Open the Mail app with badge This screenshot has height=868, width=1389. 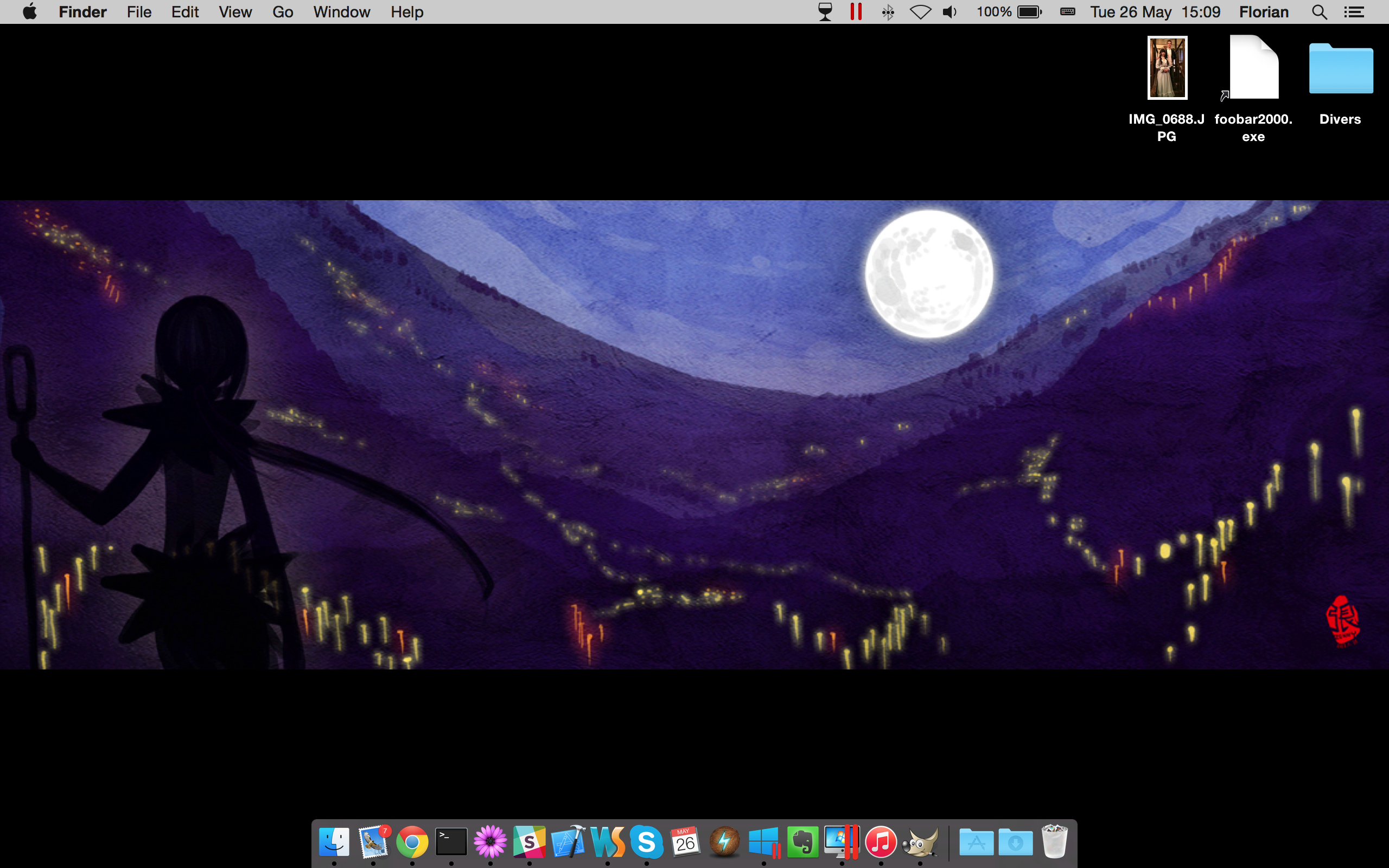(x=374, y=842)
